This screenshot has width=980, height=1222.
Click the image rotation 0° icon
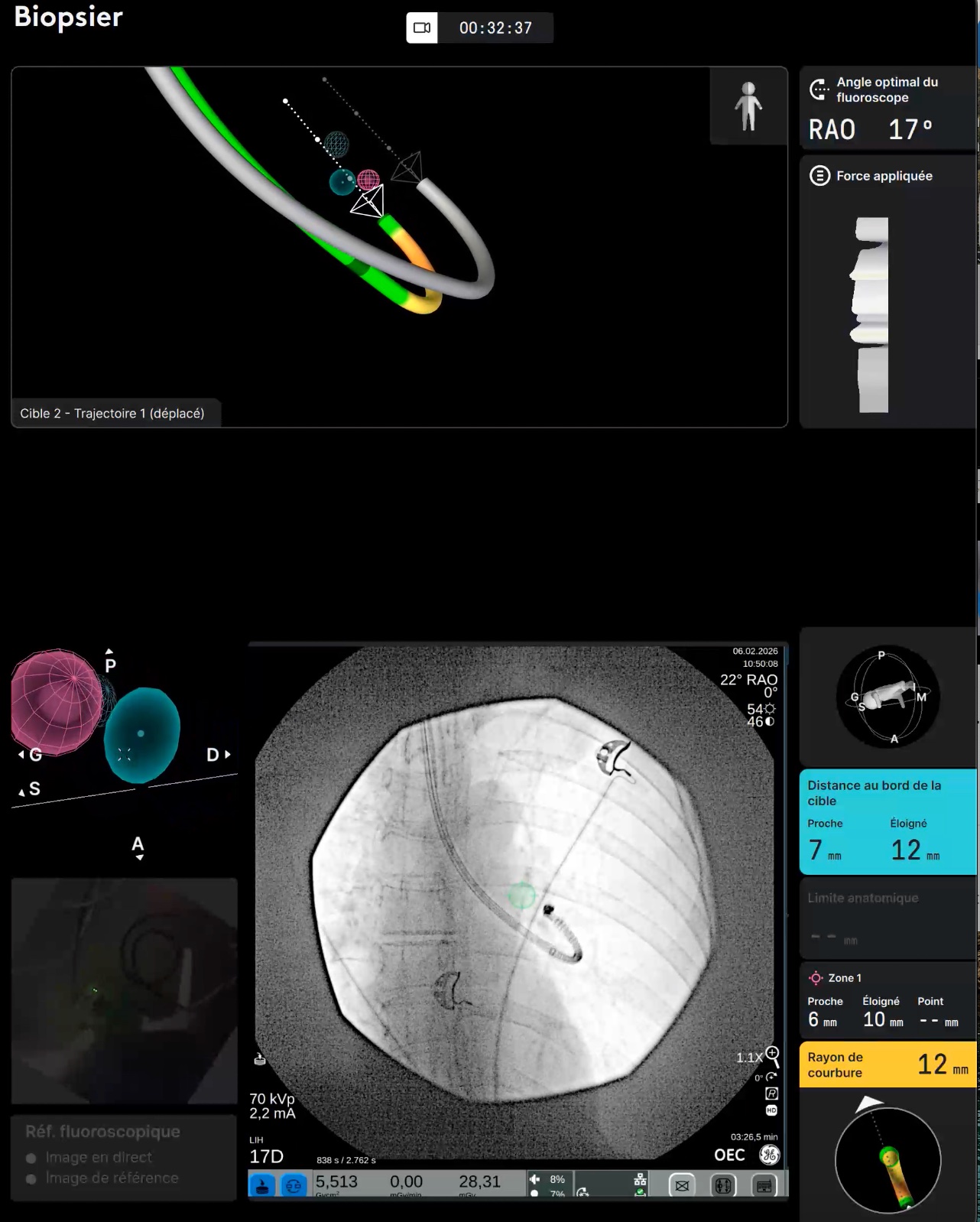(771, 1077)
